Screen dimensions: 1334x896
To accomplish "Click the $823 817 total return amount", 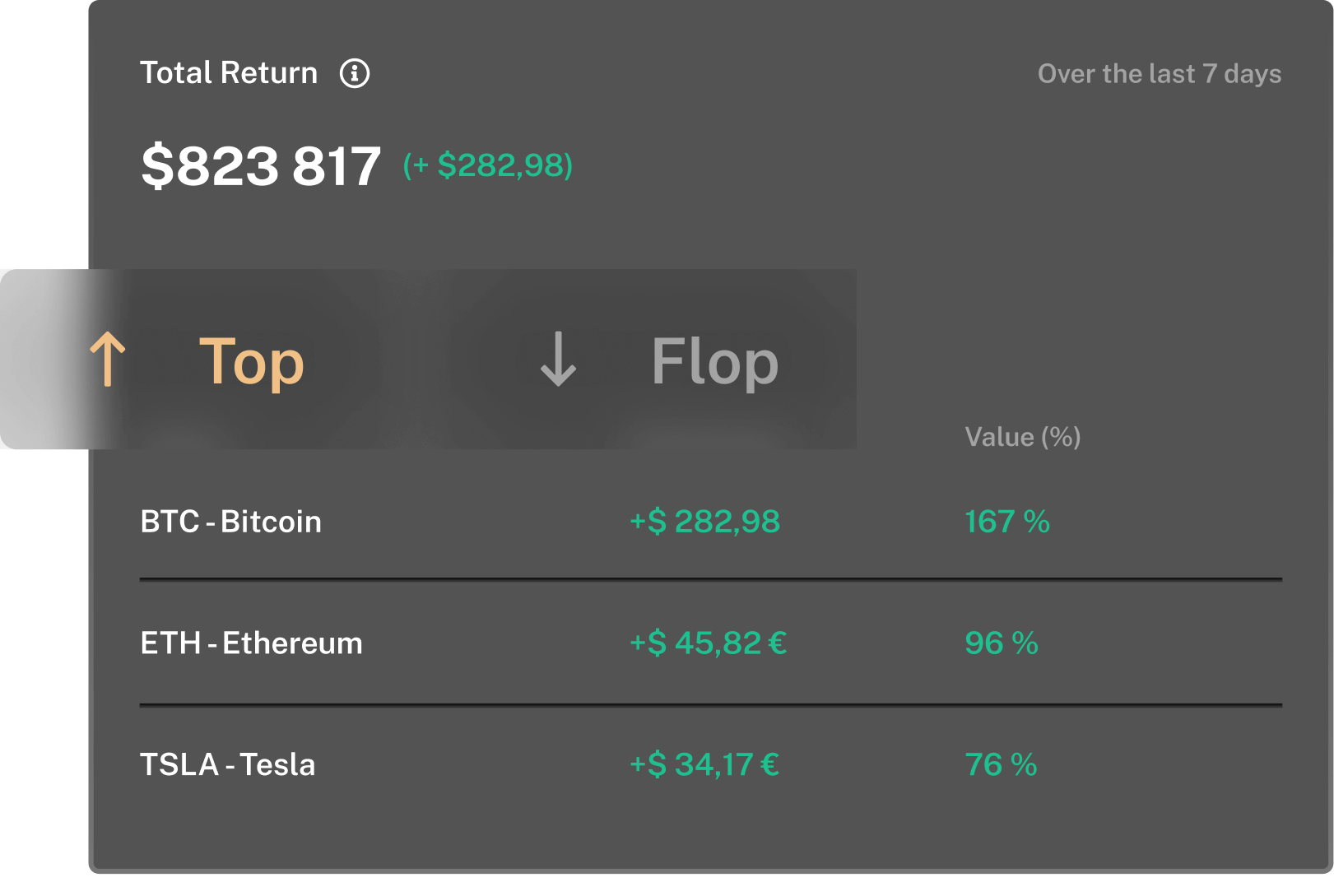I will tap(261, 166).
